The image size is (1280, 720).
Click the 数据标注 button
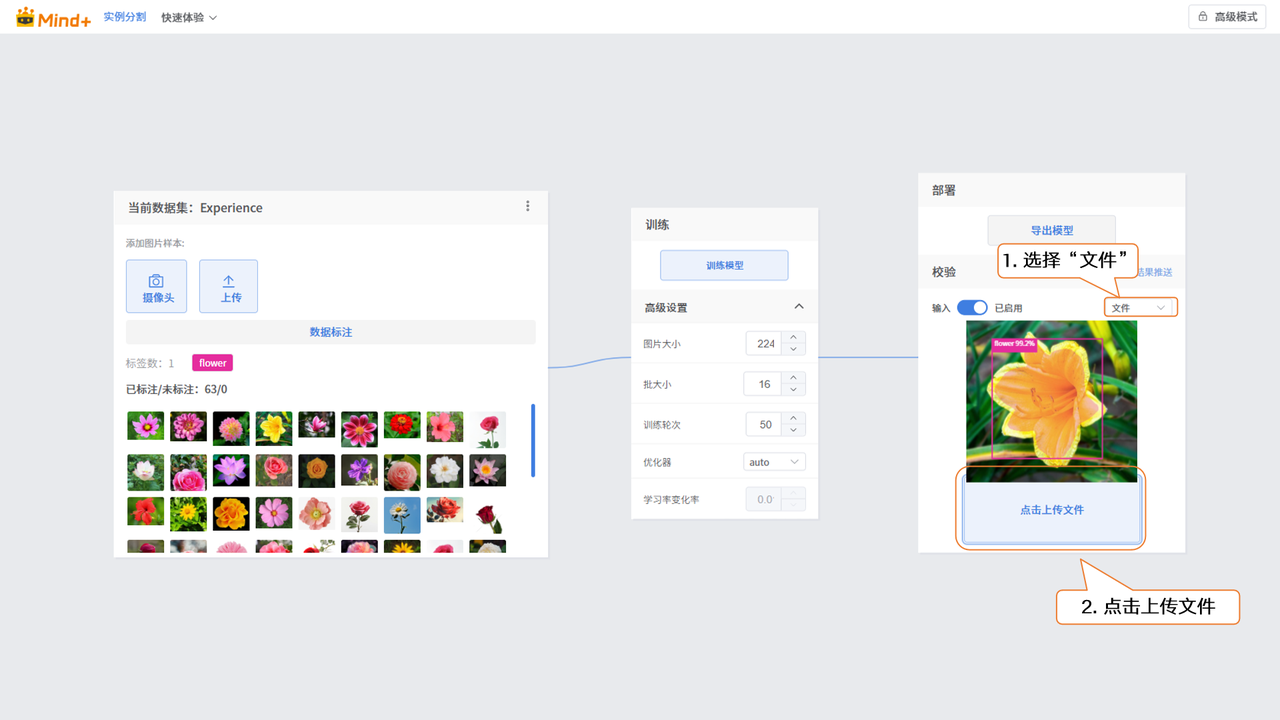[330, 332]
